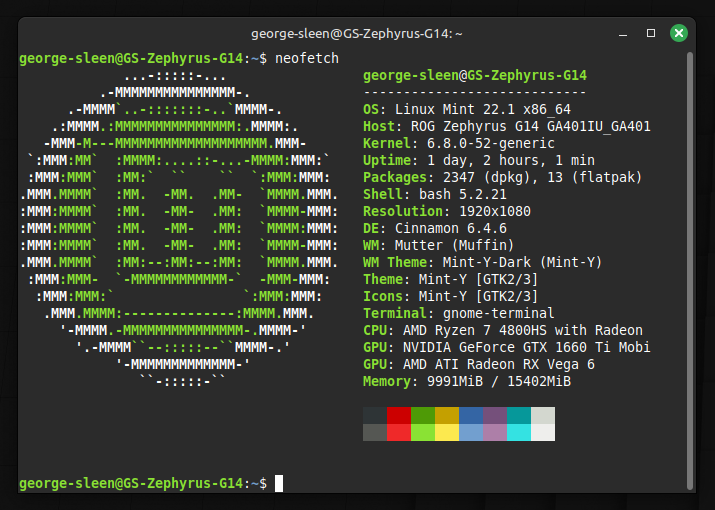This screenshot has width=715, height=510.
Task: Click the white block in bottom row
Action: click(x=543, y=432)
